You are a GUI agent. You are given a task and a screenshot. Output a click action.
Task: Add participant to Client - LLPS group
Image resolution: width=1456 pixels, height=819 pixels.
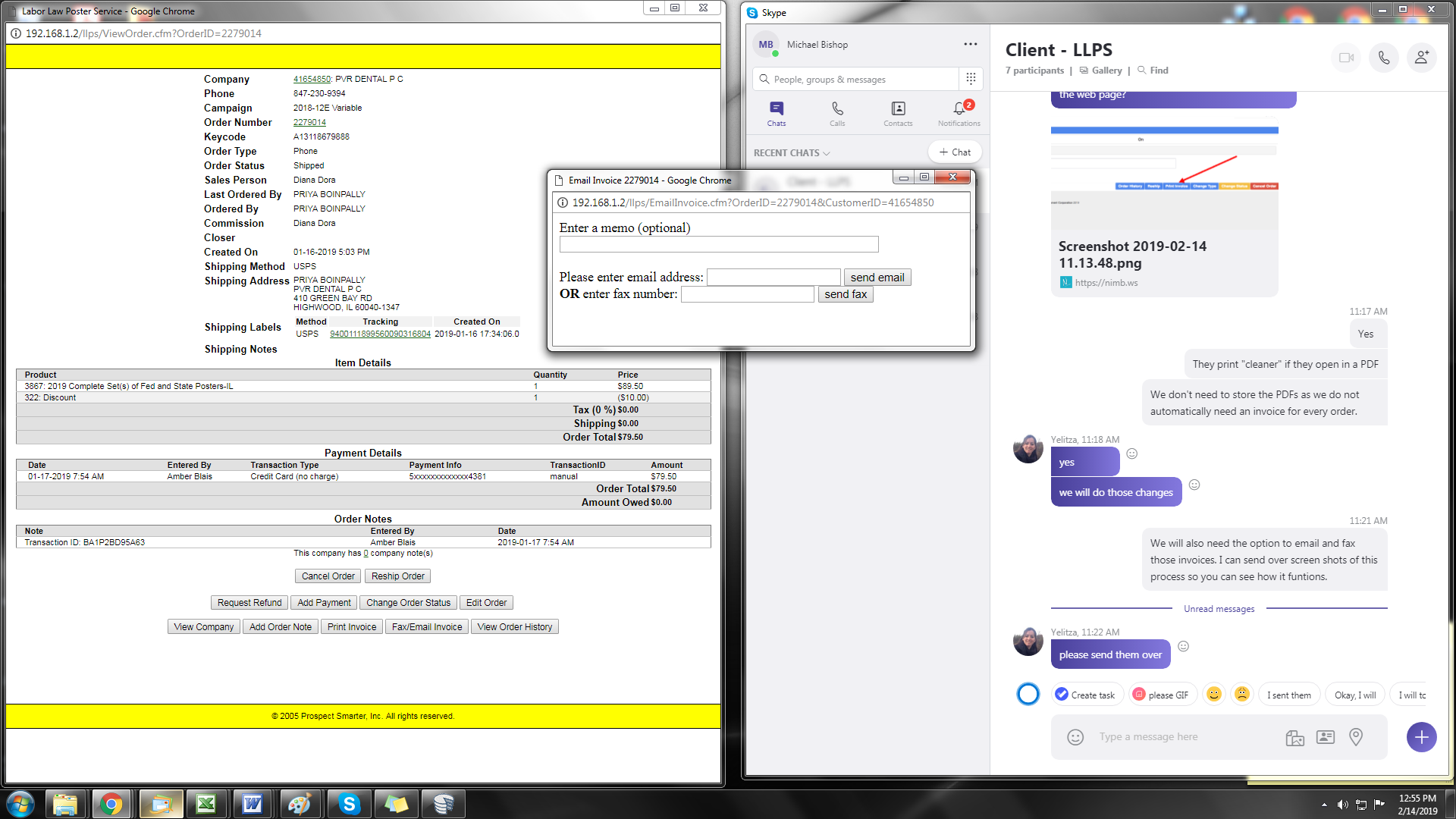(1421, 58)
